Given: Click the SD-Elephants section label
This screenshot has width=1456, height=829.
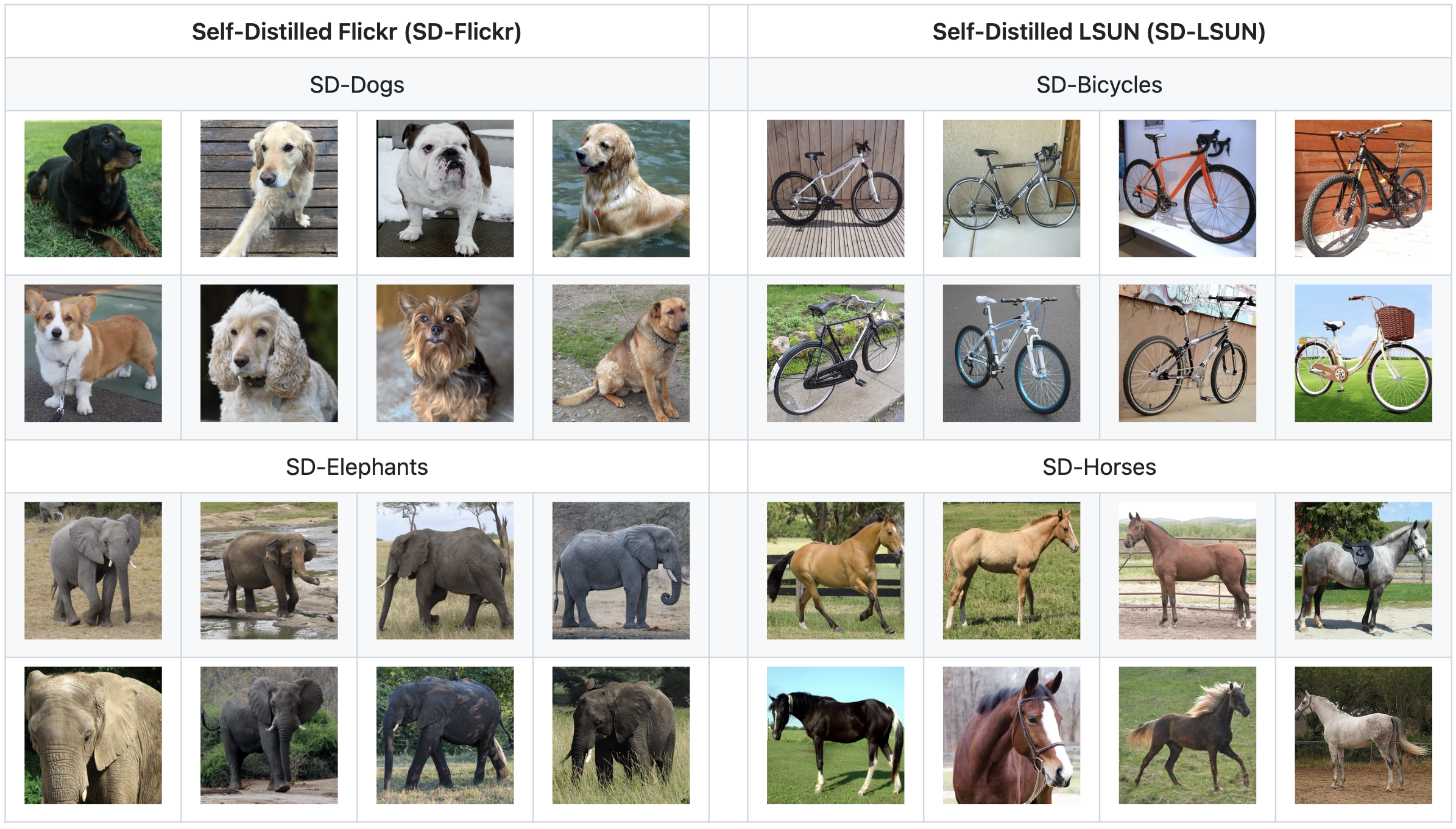Looking at the screenshot, I should (356, 467).
